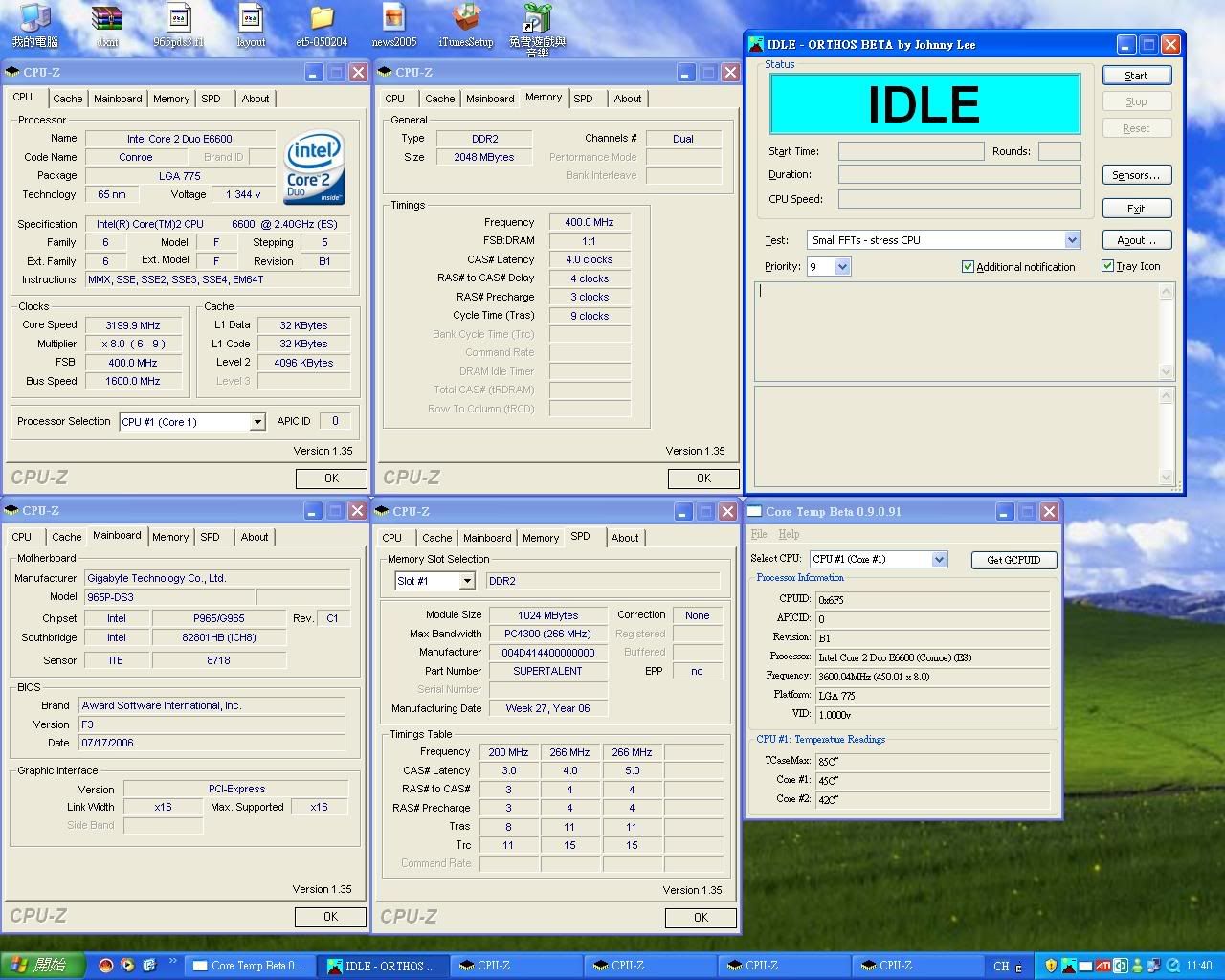Open the Processor Selection combo box

[x=256, y=422]
